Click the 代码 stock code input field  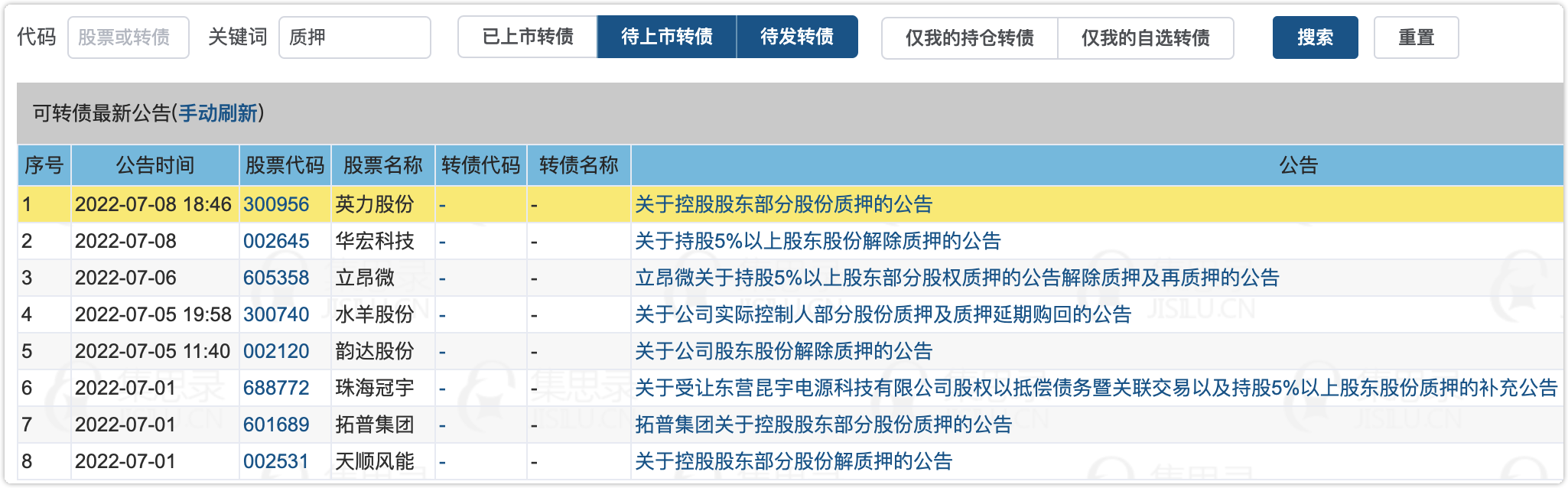pos(128,37)
